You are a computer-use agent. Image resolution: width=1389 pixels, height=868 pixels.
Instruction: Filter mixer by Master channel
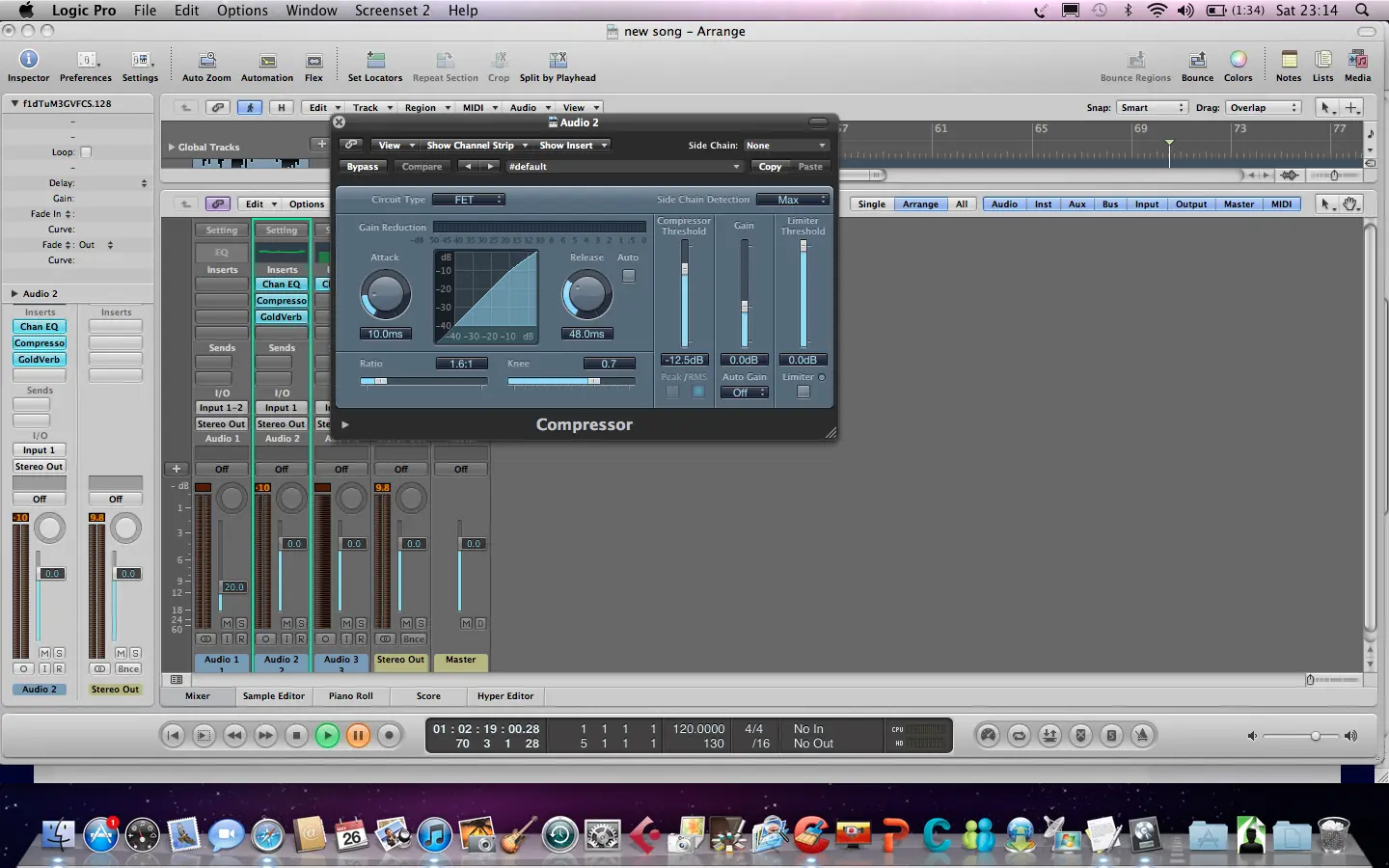coord(1239,204)
